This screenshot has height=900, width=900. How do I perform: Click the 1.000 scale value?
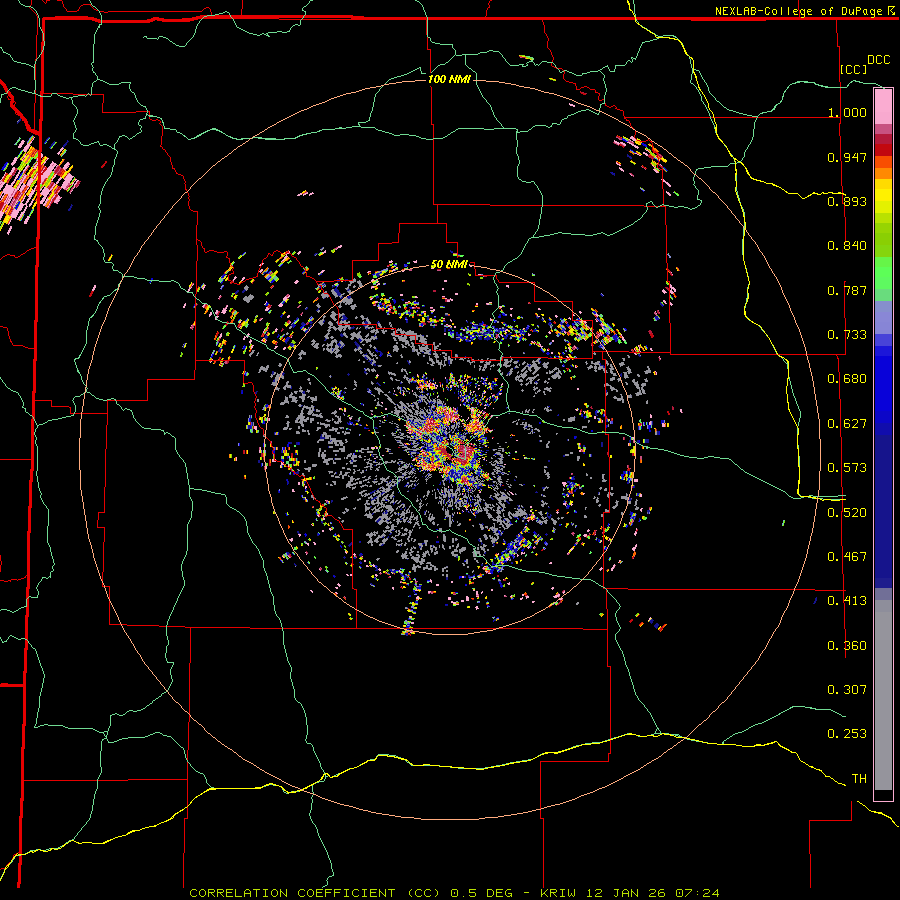point(847,112)
